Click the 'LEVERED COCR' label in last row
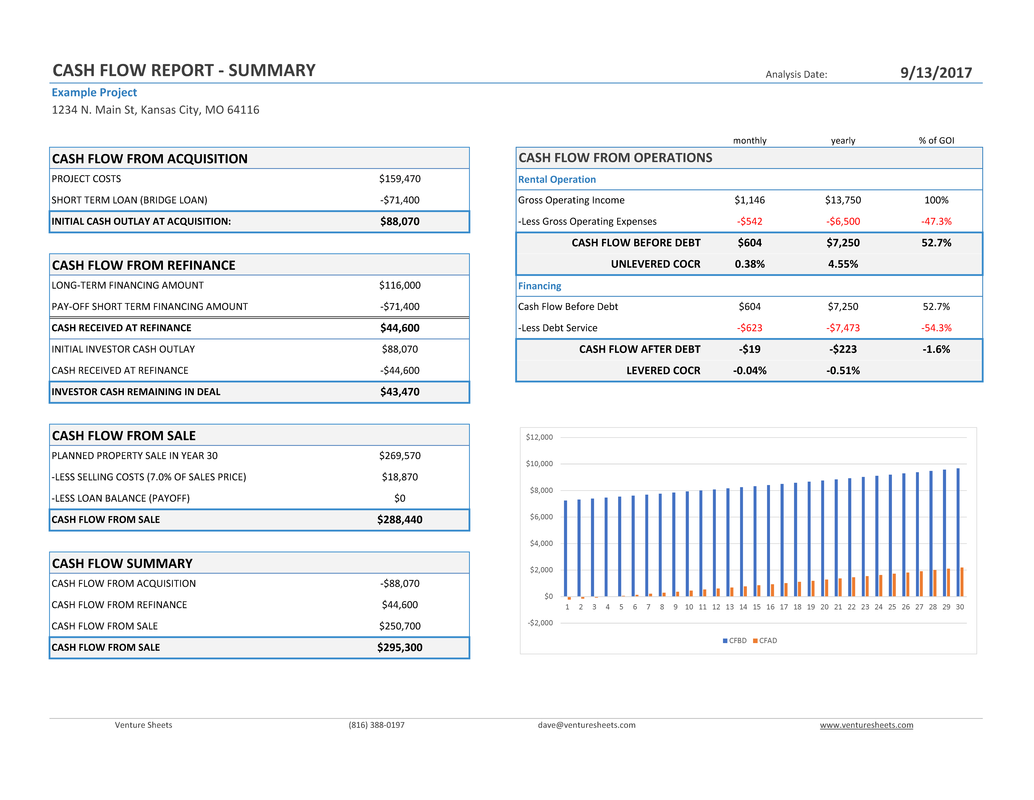The width and height of the screenshot is (1034, 800). pyautogui.click(x=663, y=371)
